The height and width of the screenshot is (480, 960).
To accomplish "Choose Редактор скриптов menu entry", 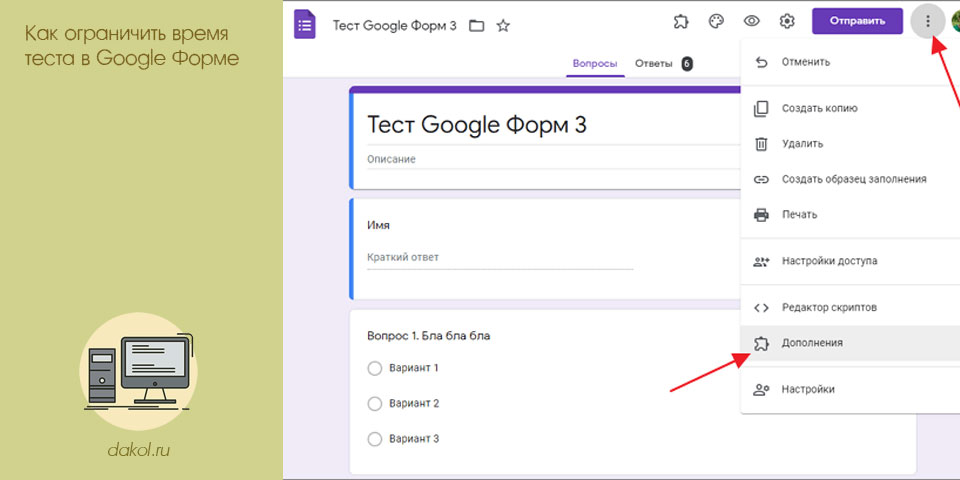I will click(850, 307).
